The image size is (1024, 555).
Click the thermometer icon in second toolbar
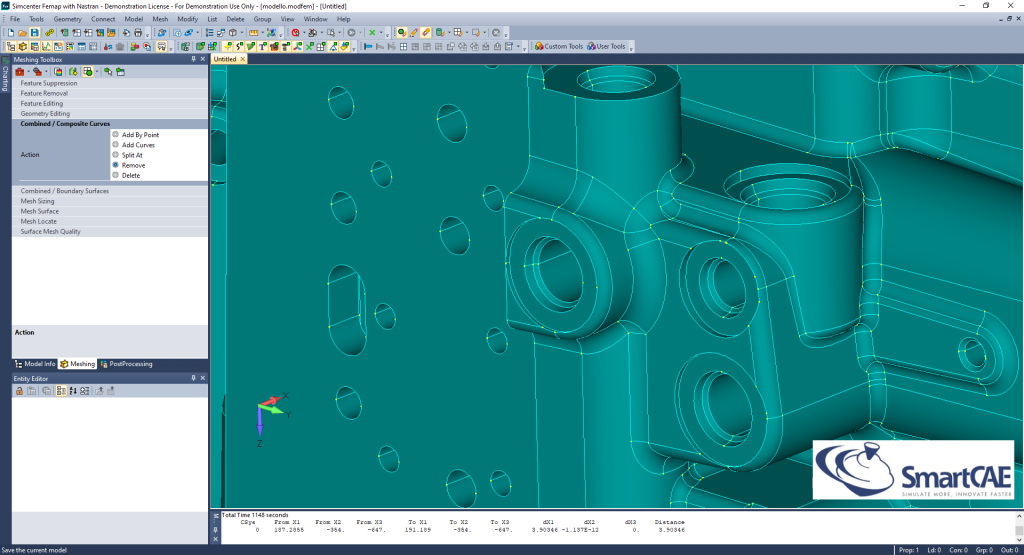(x=108, y=46)
